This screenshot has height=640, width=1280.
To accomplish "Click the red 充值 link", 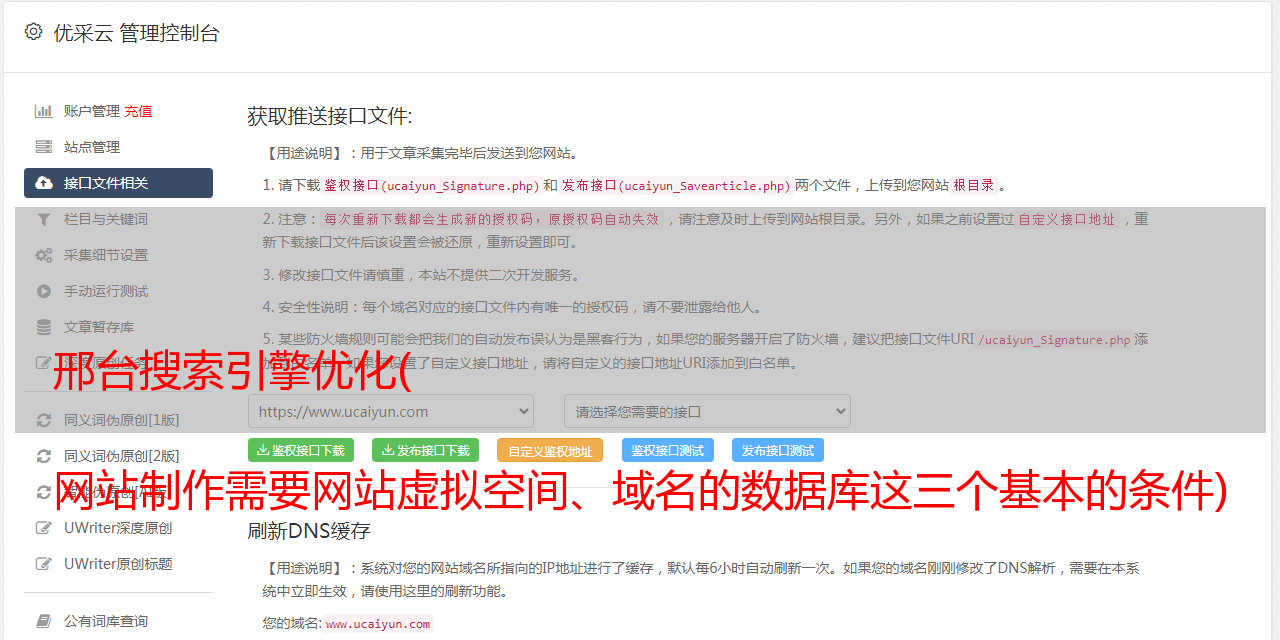I will pos(138,111).
